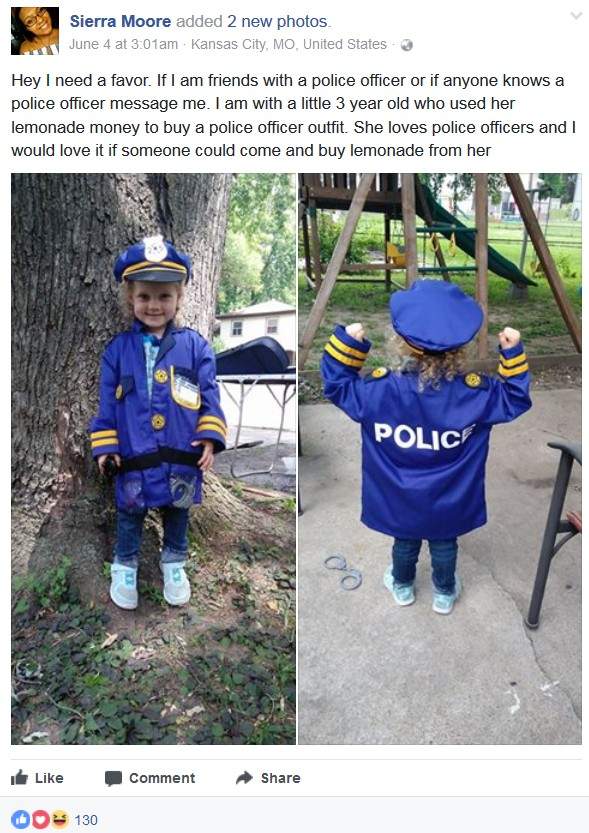Open the right photo showing POLICE jacket
This screenshot has width=589, height=833.
click(x=440, y=458)
